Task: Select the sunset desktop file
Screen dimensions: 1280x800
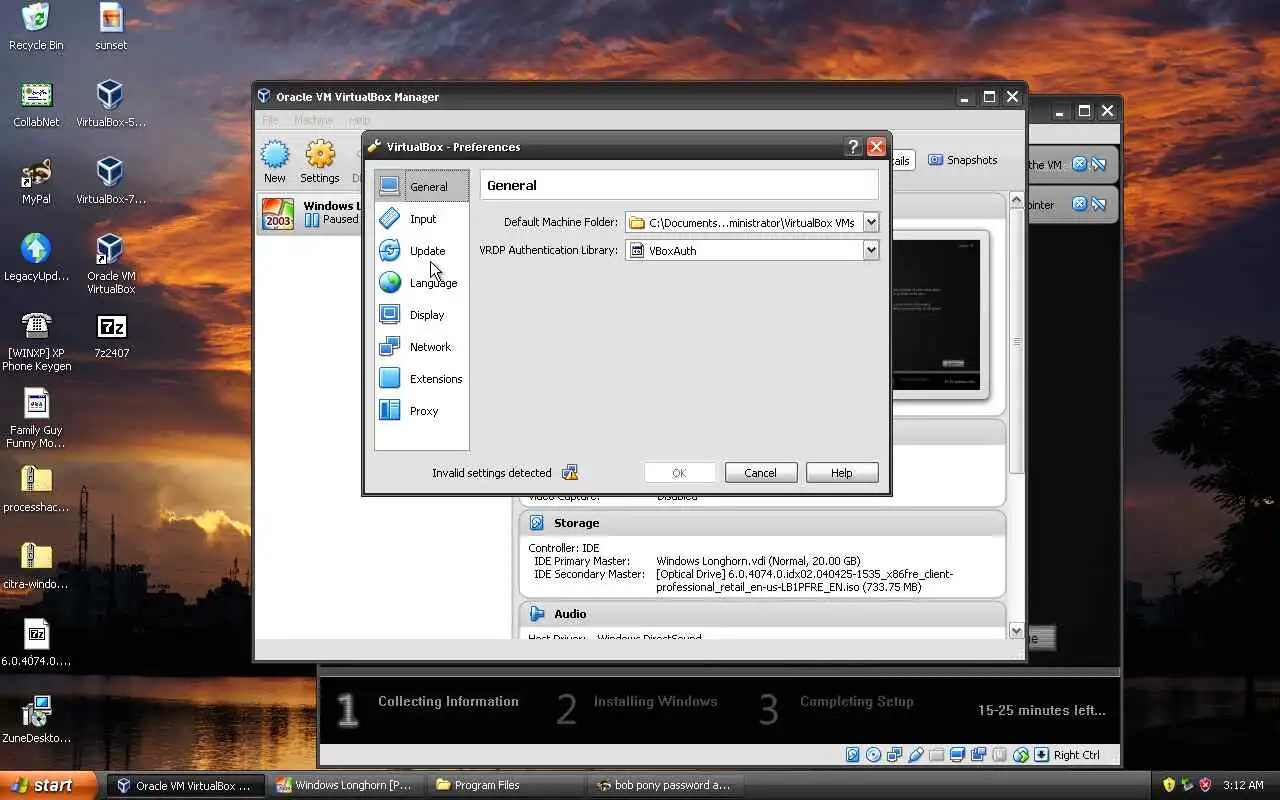Action: (111, 27)
